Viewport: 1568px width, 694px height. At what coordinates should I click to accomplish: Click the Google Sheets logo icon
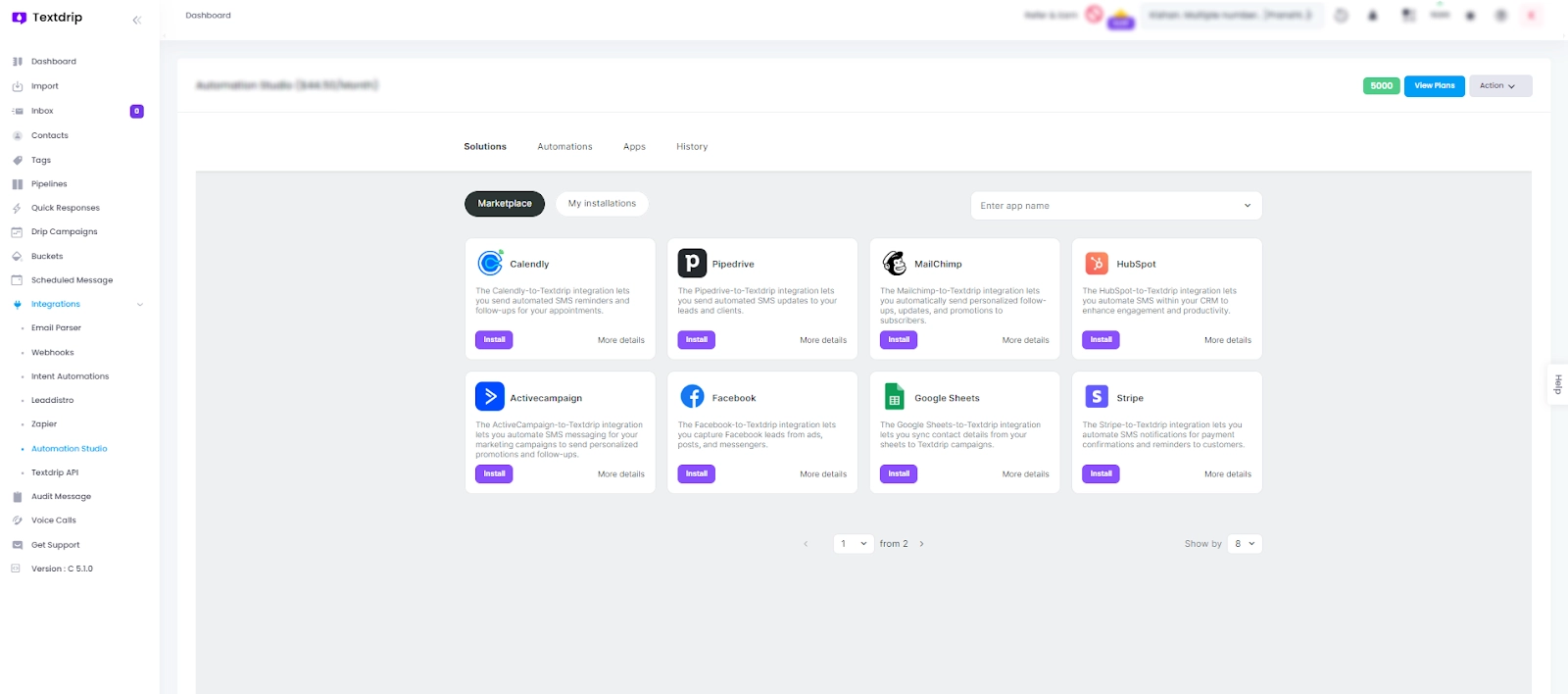(x=895, y=396)
